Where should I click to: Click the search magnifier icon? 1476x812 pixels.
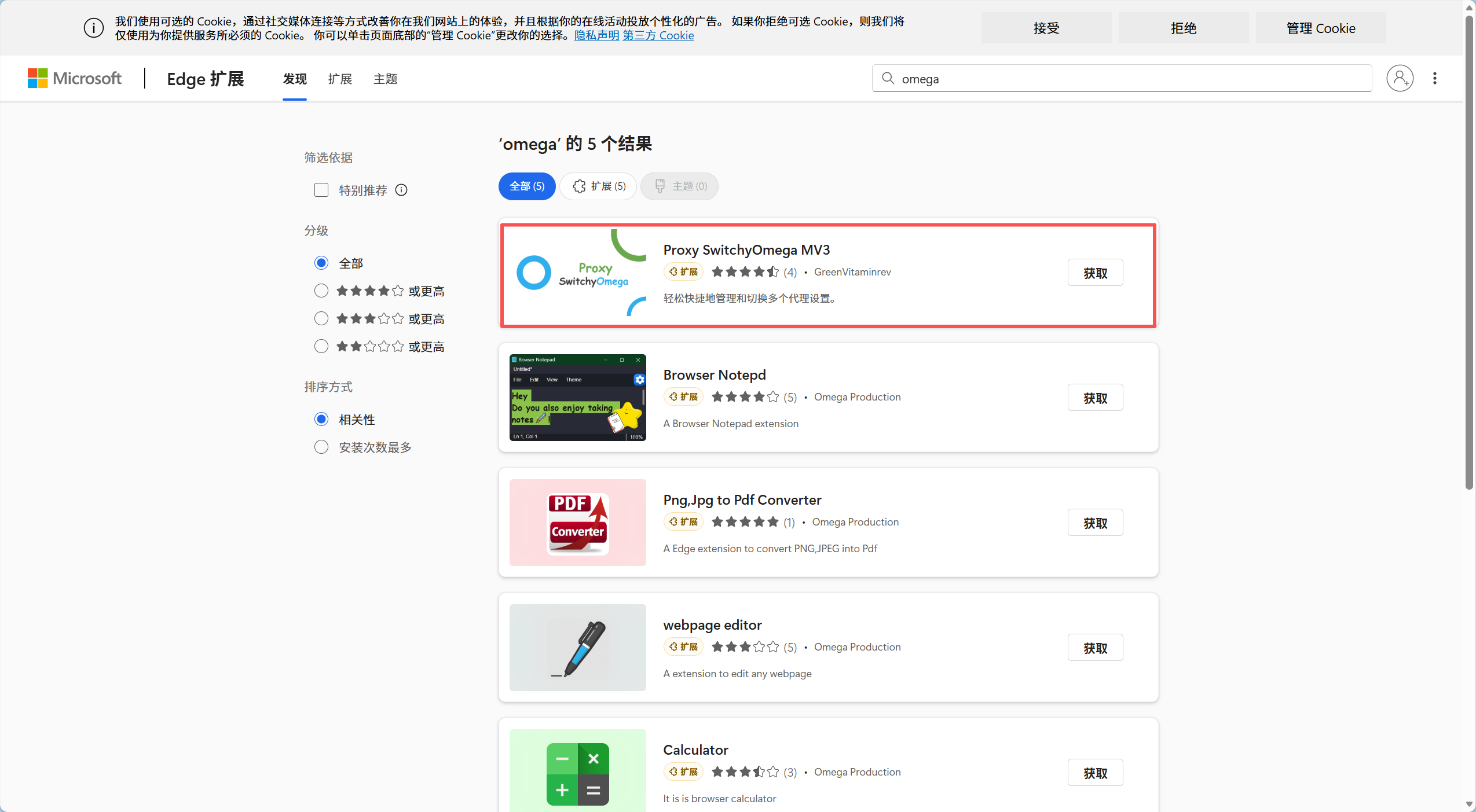[888, 78]
